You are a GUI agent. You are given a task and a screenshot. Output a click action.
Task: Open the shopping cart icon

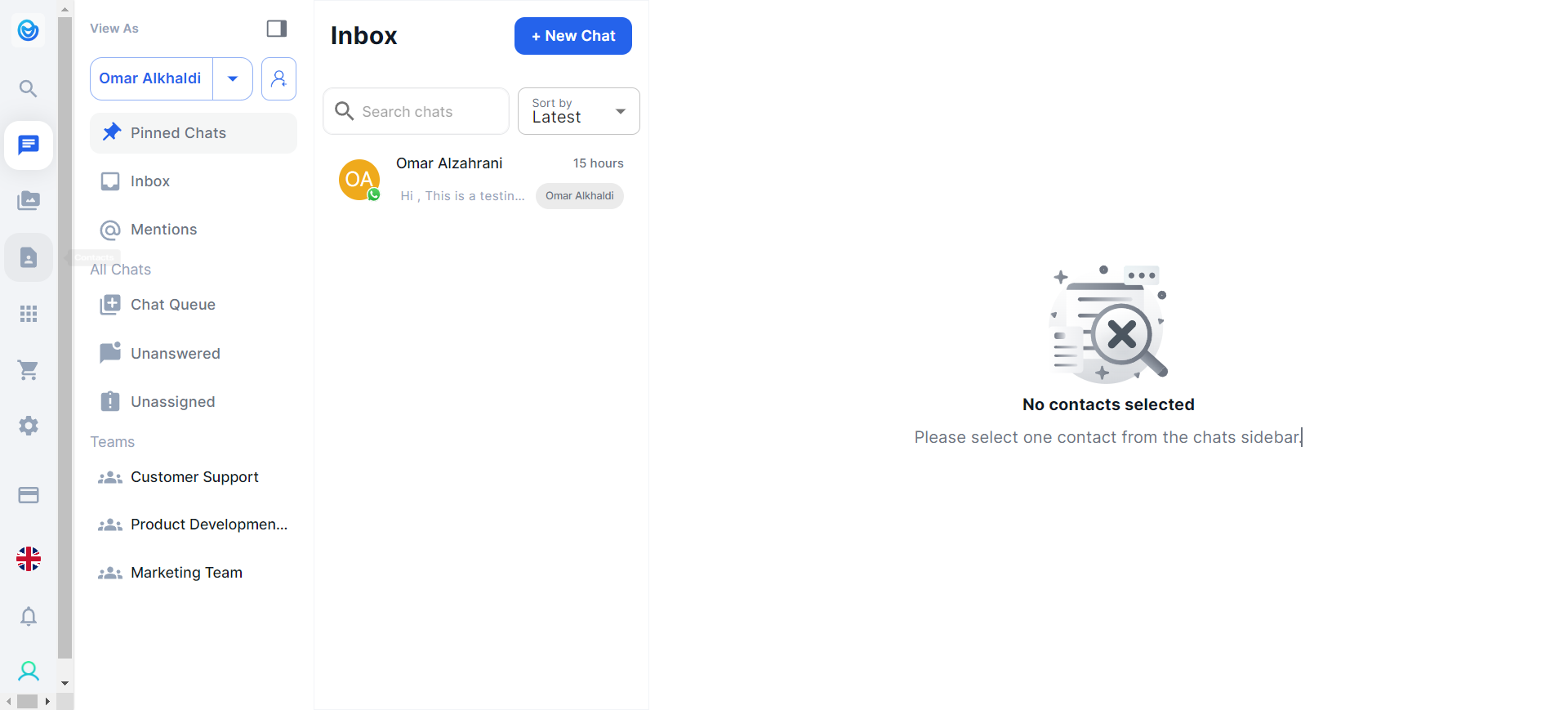(x=29, y=370)
